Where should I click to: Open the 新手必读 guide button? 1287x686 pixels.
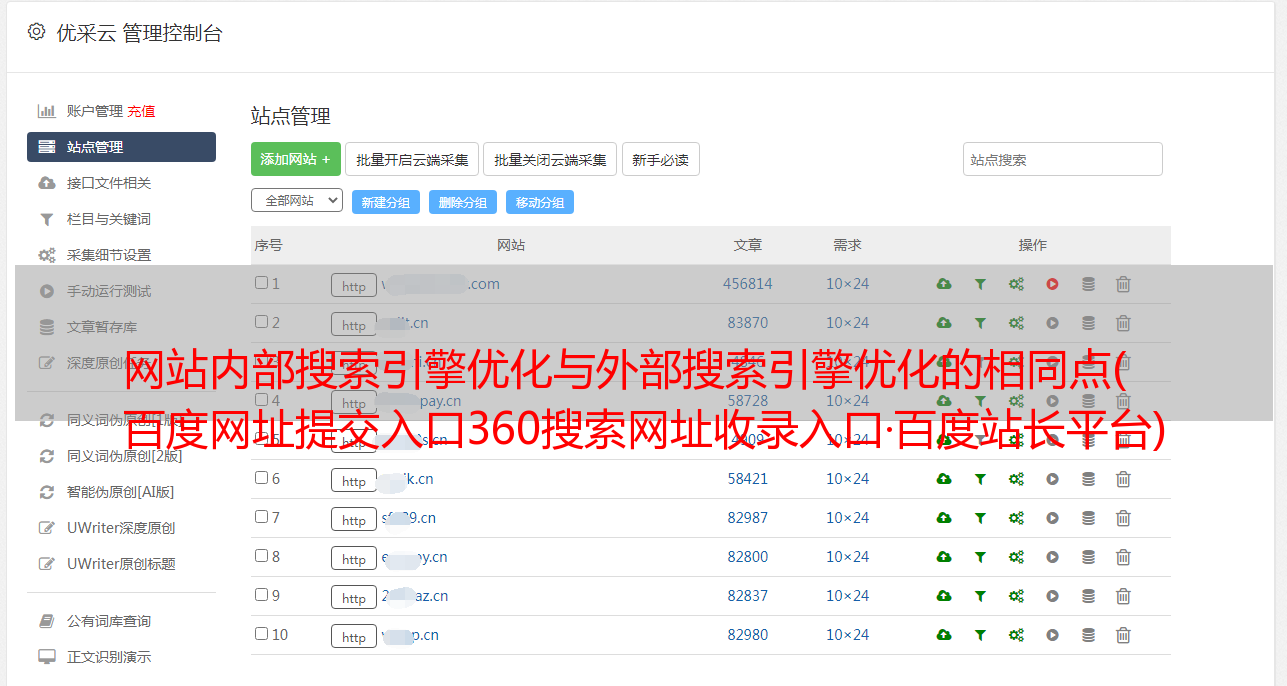coord(660,159)
